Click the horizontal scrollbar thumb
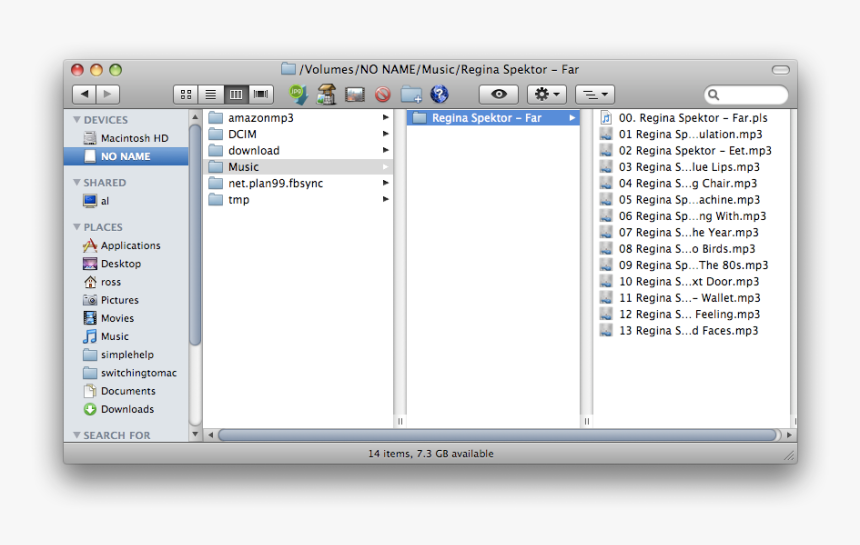Screen dimensions: 860x545 tap(498, 435)
